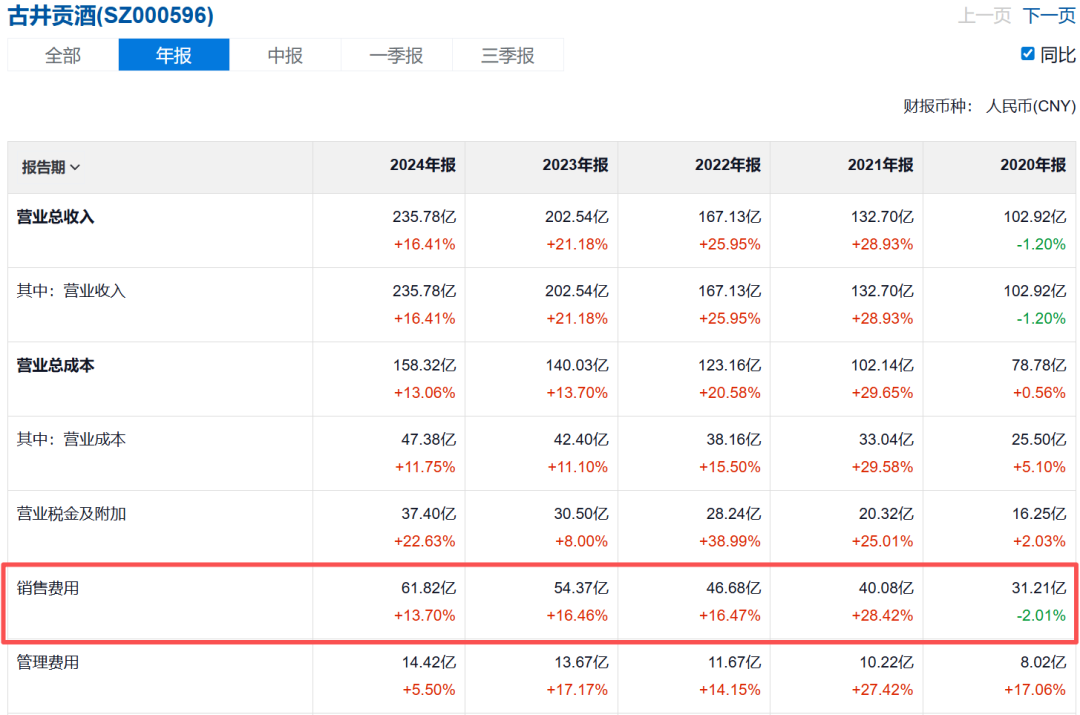The width and height of the screenshot is (1080, 715).
Task: Go to 下一页
Action: (x=1049, y=16)
